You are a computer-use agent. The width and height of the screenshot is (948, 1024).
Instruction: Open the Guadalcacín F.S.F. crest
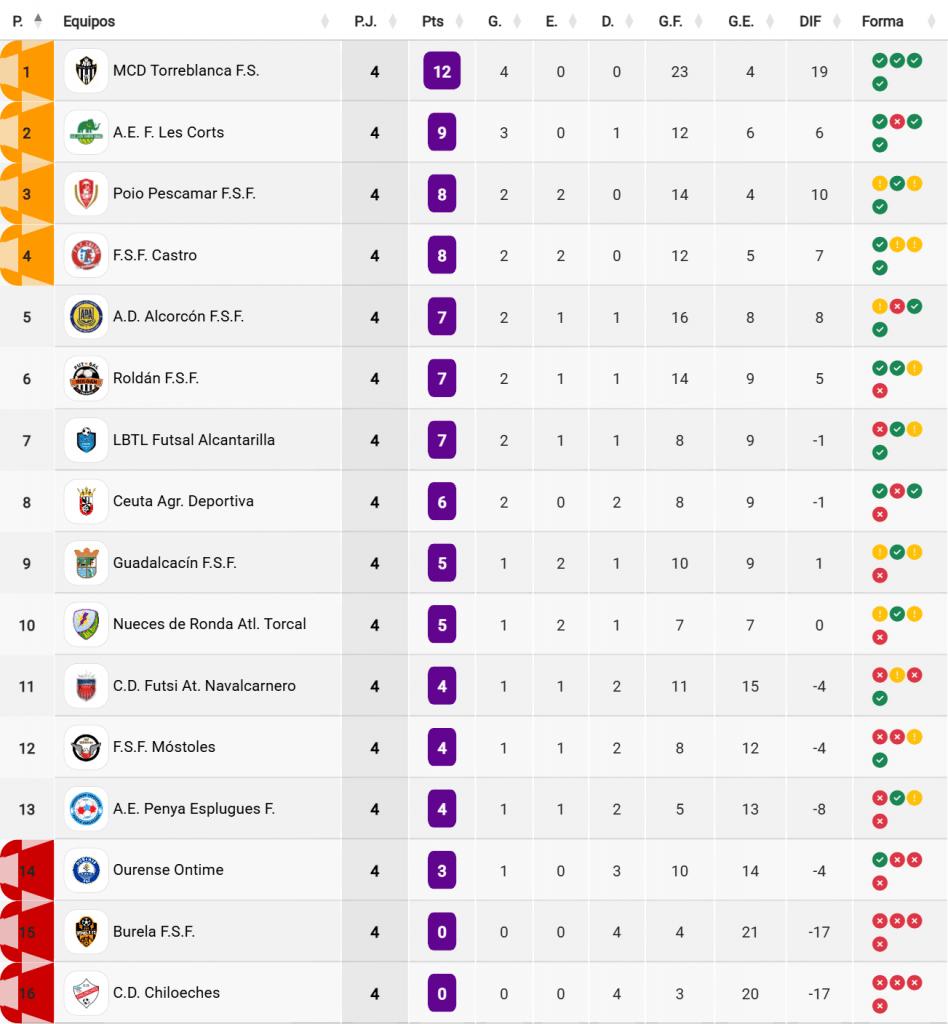click(x=86, y=563)
